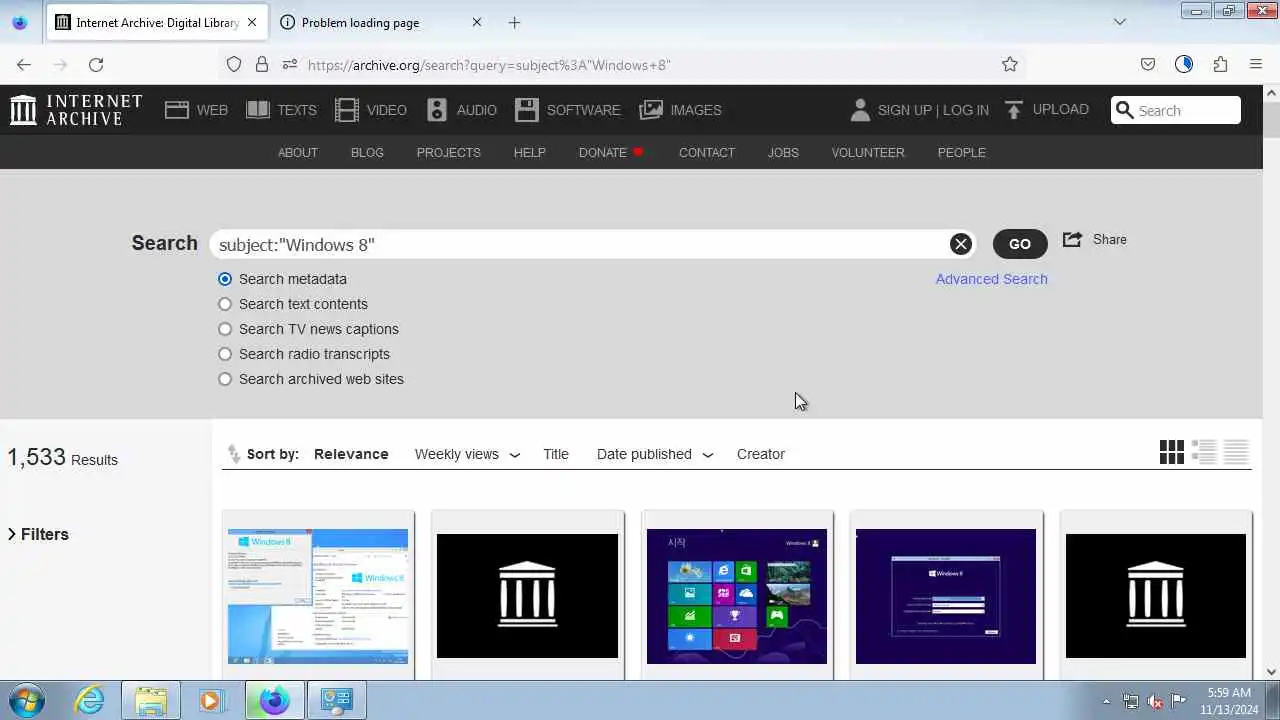Screen dimensions: 1280x720
Task: Select Search metadata option
Action: tap(225, 279)
